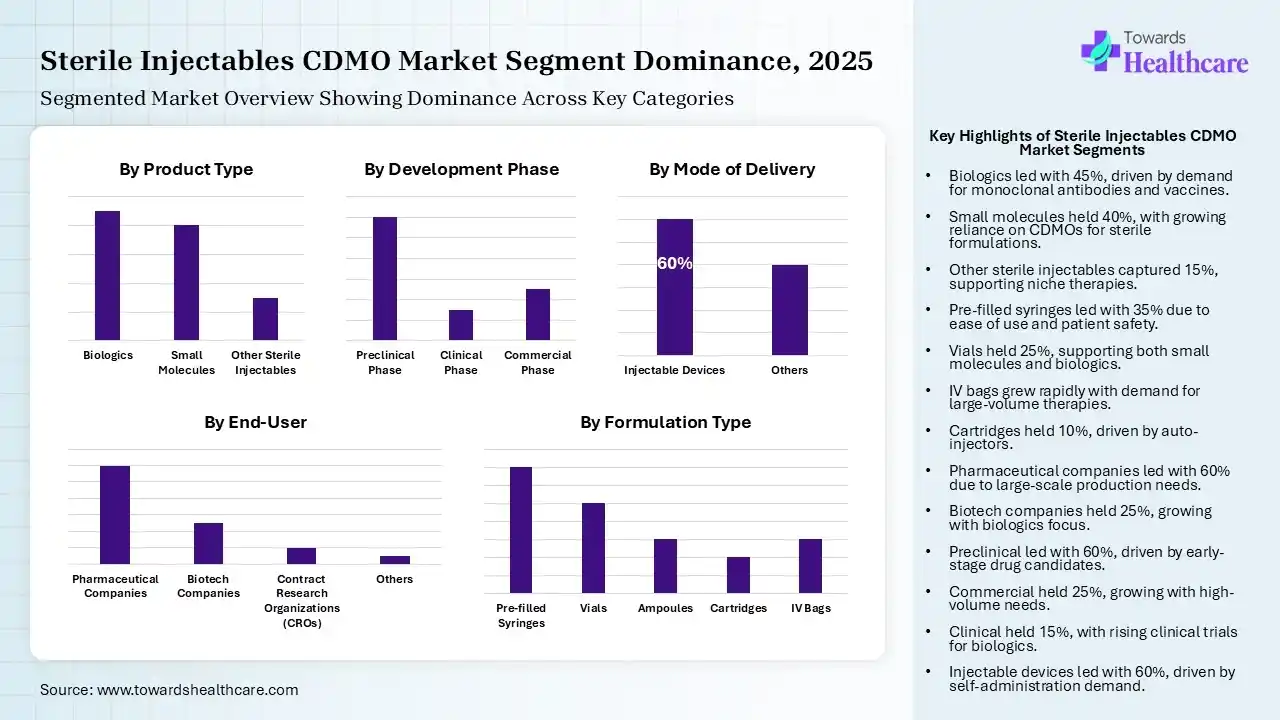The image size is (1280, 720).
Task: Click the Vials bar in Formulation Type chart
Action: coord(593,548)
